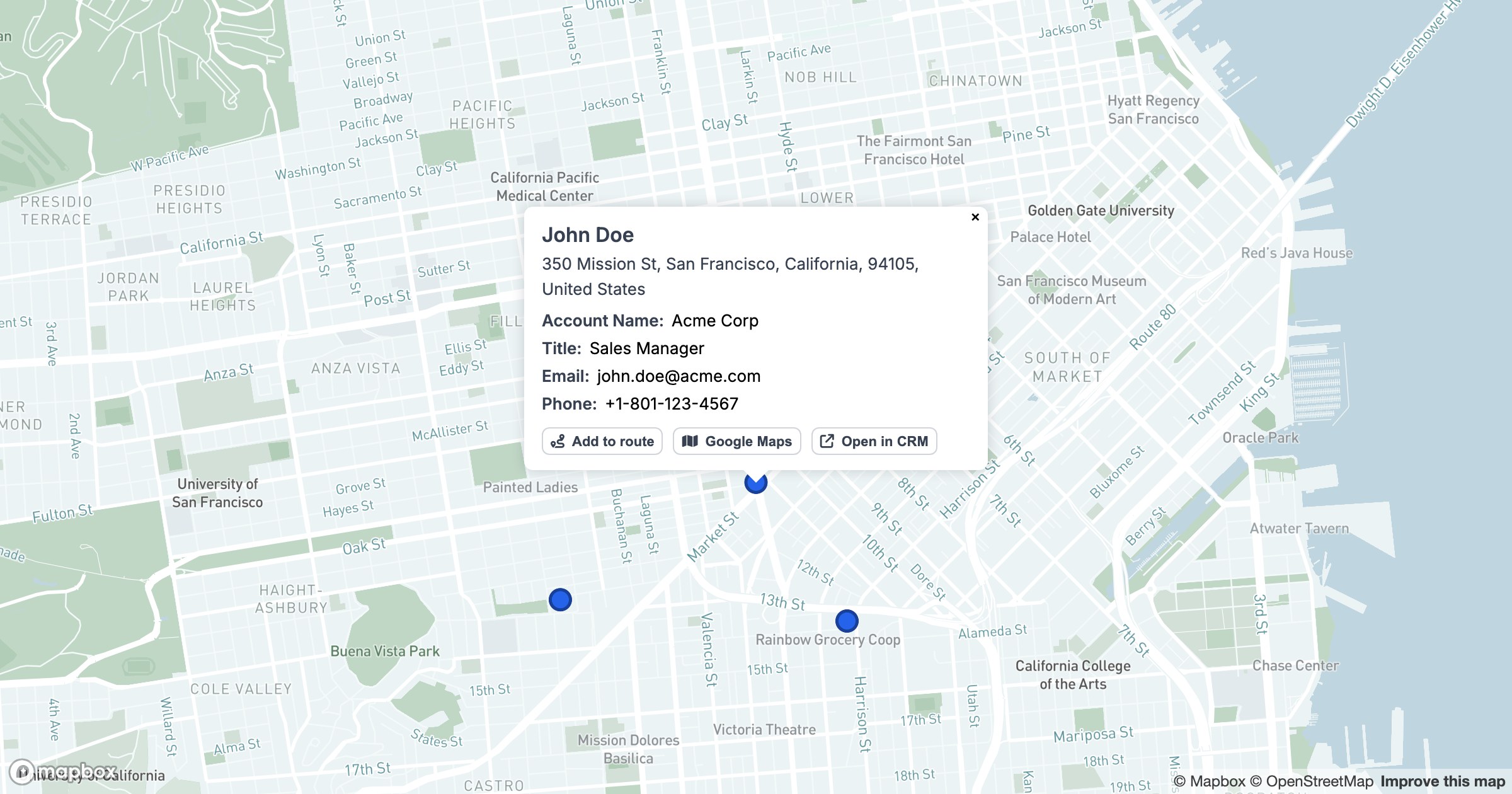Click the Golden Gate University label
1512x794 pixels.
click(1101, 210)
